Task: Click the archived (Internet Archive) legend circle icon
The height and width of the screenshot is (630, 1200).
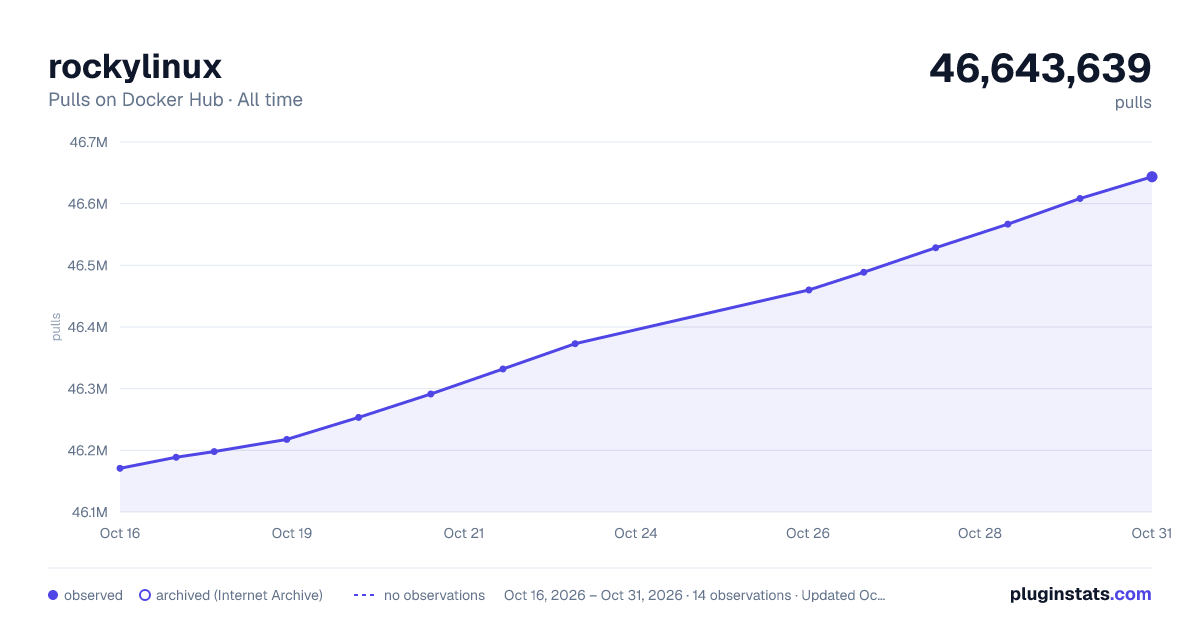Action: click(145, 595)
